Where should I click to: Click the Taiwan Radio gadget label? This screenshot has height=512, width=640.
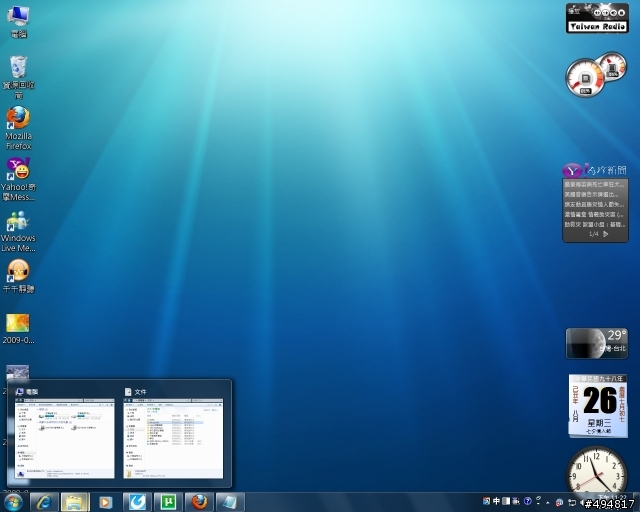598,27
